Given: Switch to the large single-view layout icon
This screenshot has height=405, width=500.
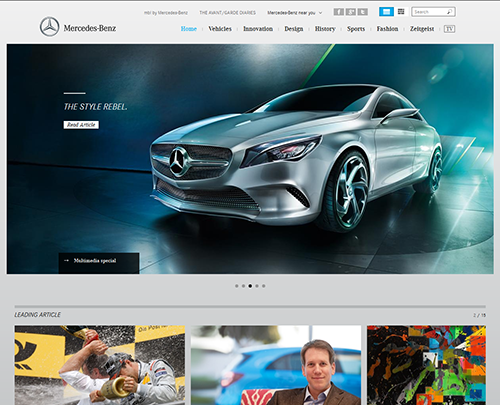Looking at the screenshot, I should (x=386, y=12).
